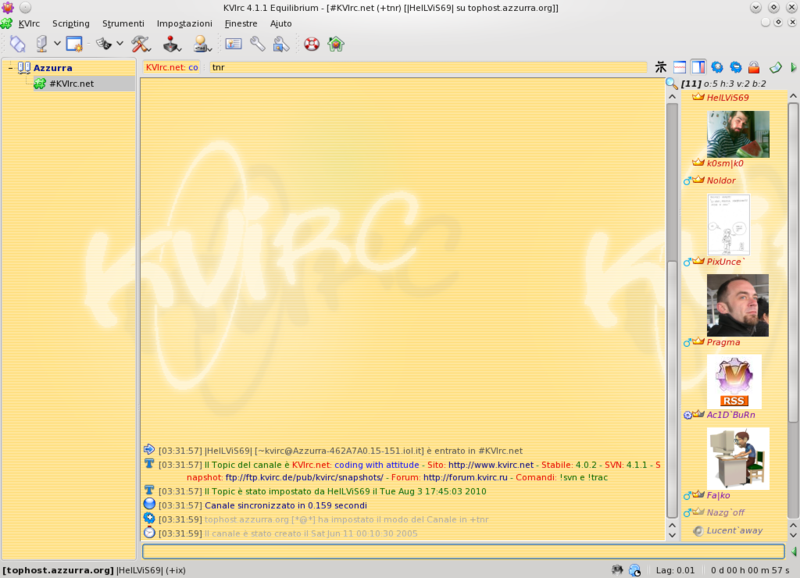Open the Impostazioni menu
Screen dimensions: 800x578
point(184,23)
